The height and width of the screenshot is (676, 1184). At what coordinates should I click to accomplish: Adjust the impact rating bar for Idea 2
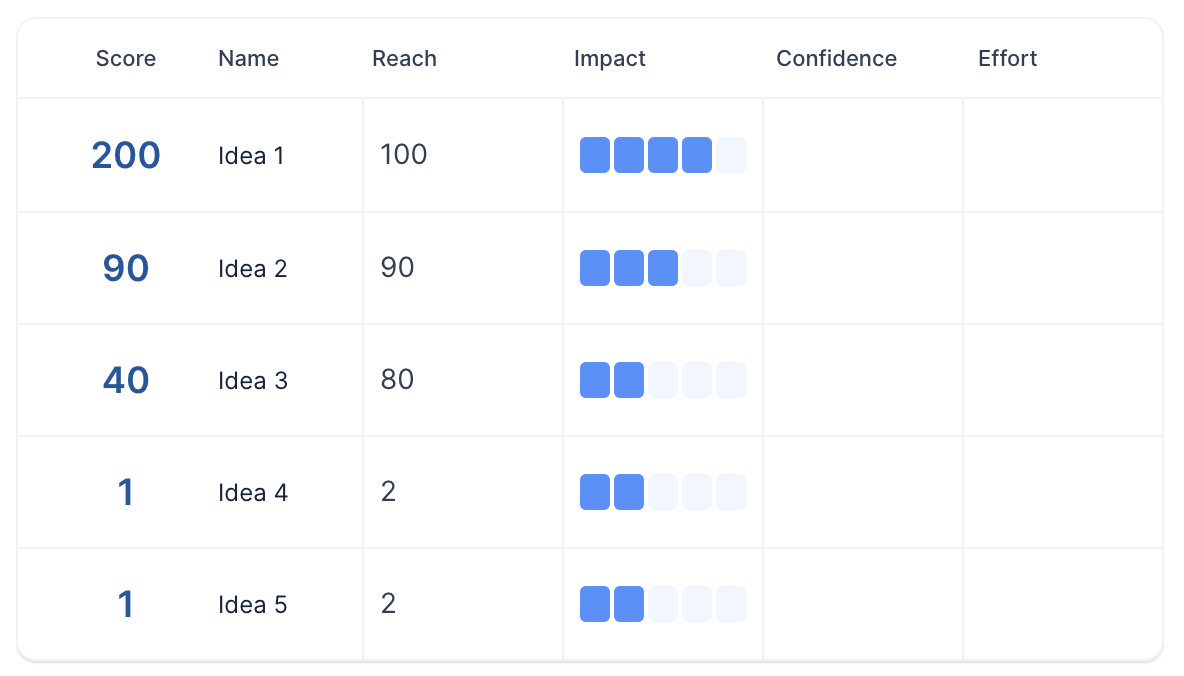pyautogui.click(x=663, y=268)
